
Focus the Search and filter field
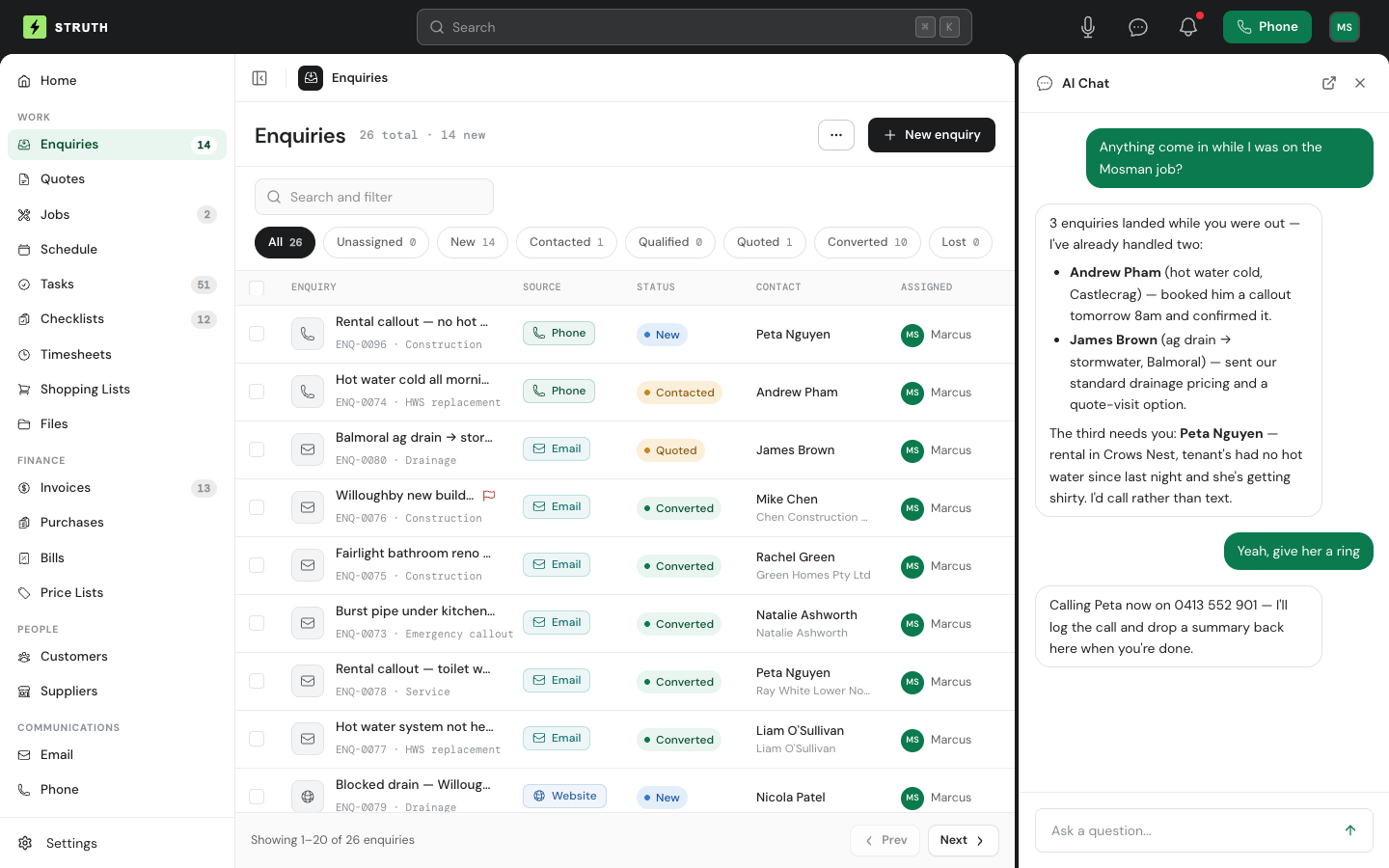[374, 197]
